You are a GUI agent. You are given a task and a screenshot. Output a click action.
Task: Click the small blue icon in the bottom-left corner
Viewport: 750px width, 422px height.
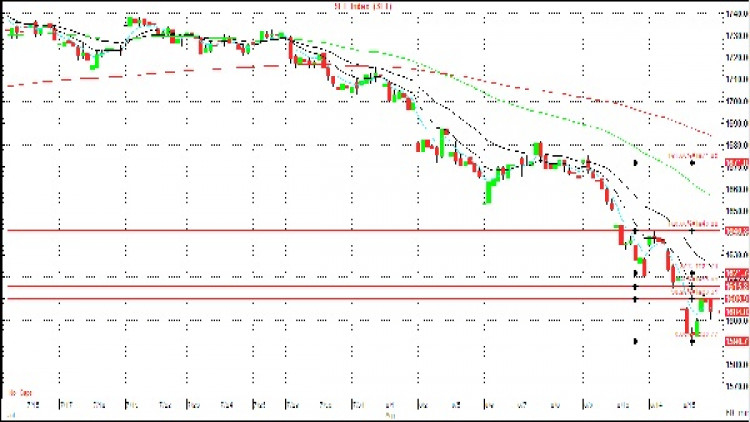[11, 415]
